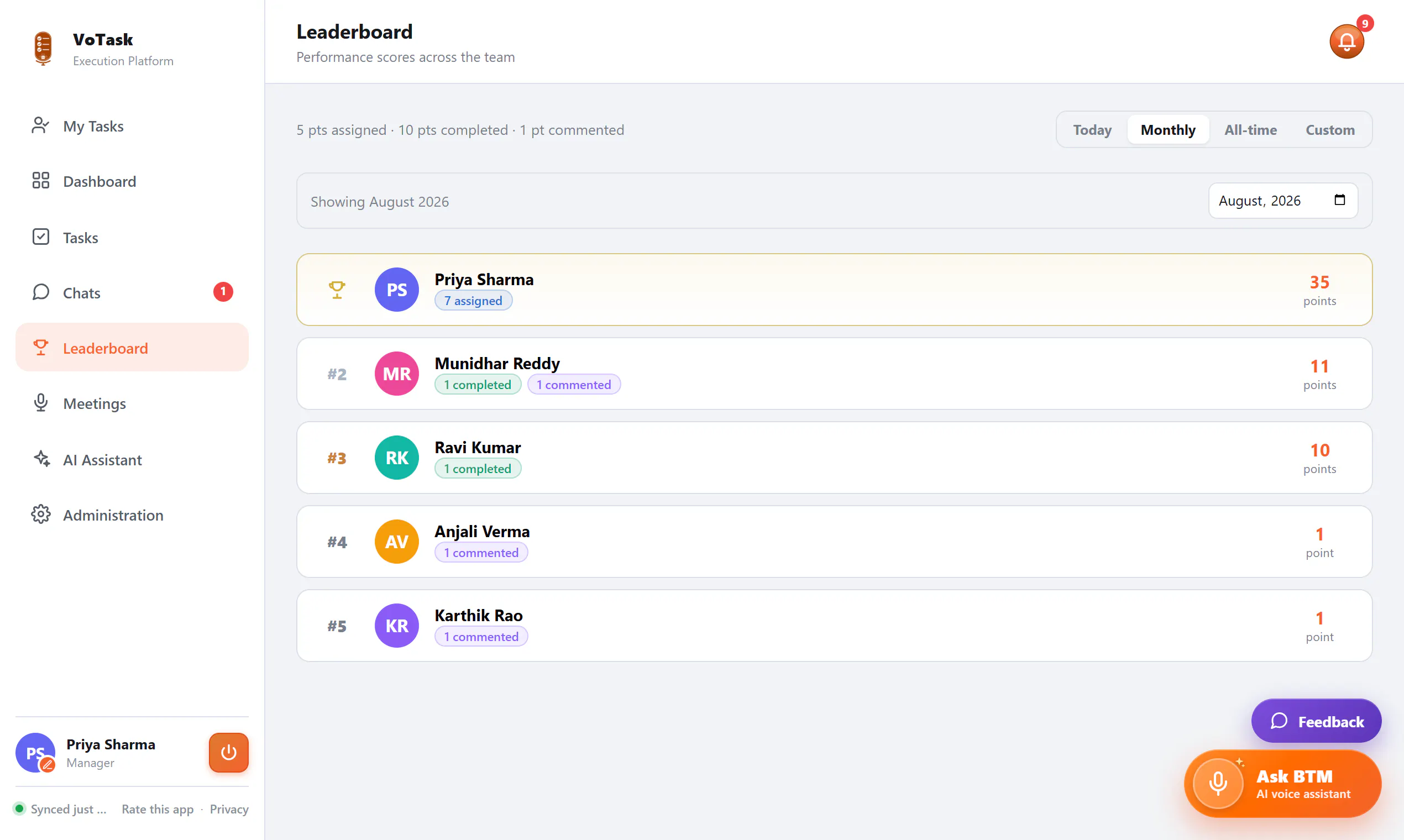Click the Ask BTM voice assistant button

[1282, 784]
